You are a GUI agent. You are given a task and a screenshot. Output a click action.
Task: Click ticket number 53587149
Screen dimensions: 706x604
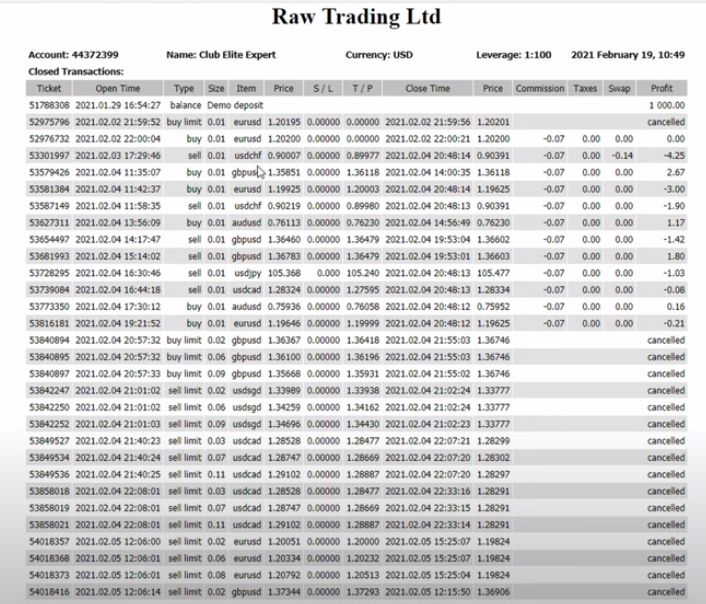[x=50, y=206]
